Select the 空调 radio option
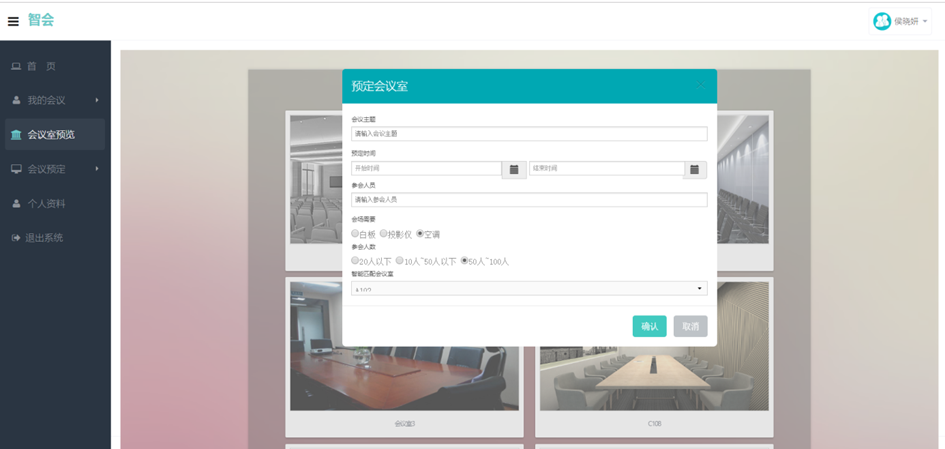Viewport: 945px width, 449px height. (420, 233)
